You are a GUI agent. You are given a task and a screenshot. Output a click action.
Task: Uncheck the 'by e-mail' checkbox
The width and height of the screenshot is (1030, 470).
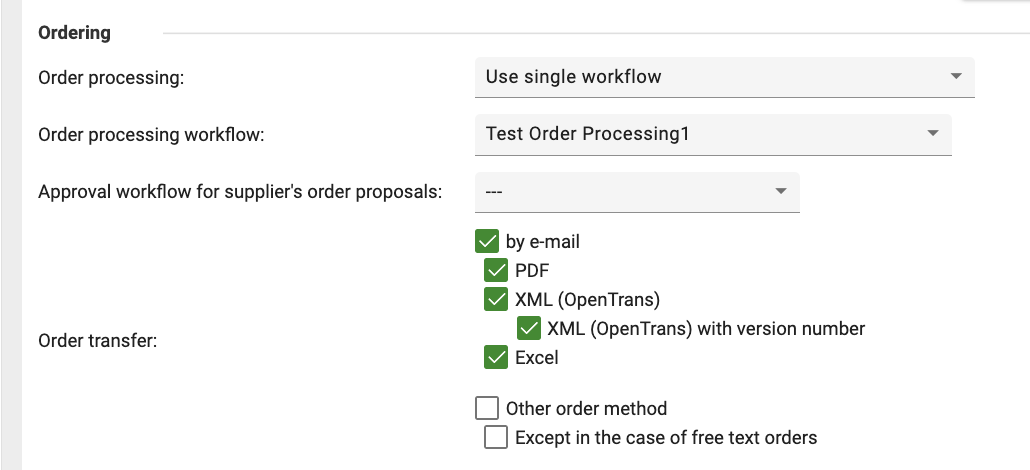point(487,242)
